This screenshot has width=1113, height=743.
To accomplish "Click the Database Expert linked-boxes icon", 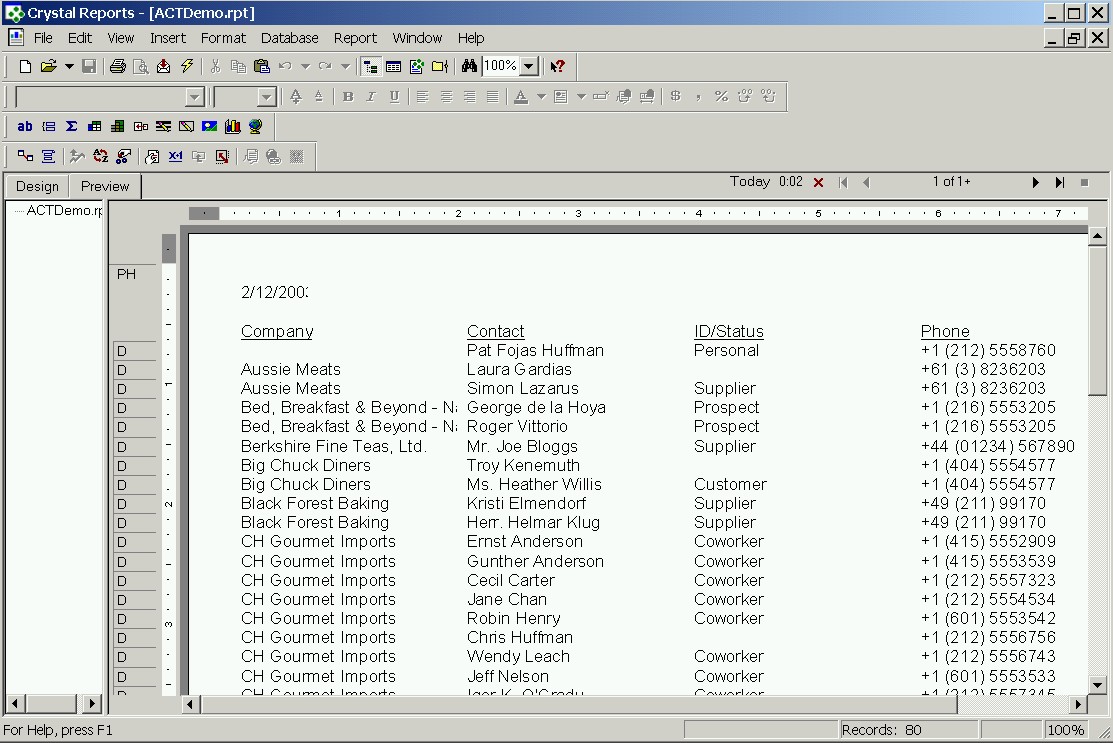I will 25,157.
